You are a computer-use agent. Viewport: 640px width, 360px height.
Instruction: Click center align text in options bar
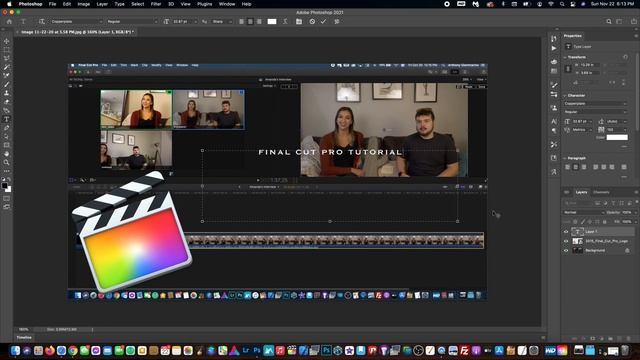(x=250, y=22)
